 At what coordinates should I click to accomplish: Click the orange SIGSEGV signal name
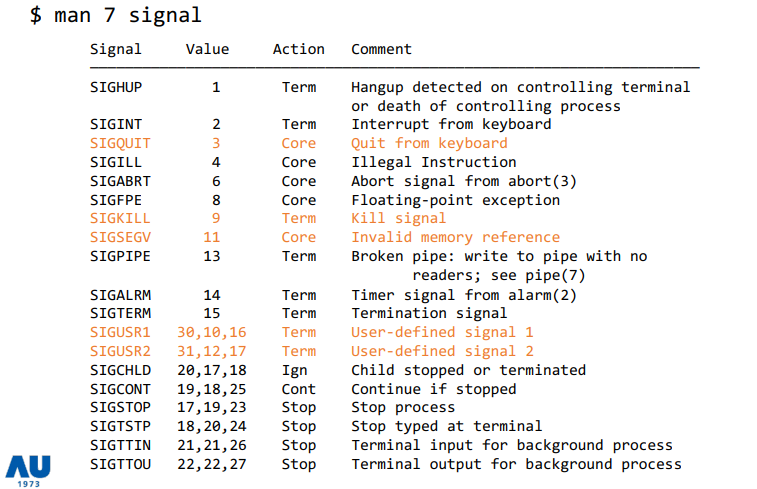click(x=120, y=237)
